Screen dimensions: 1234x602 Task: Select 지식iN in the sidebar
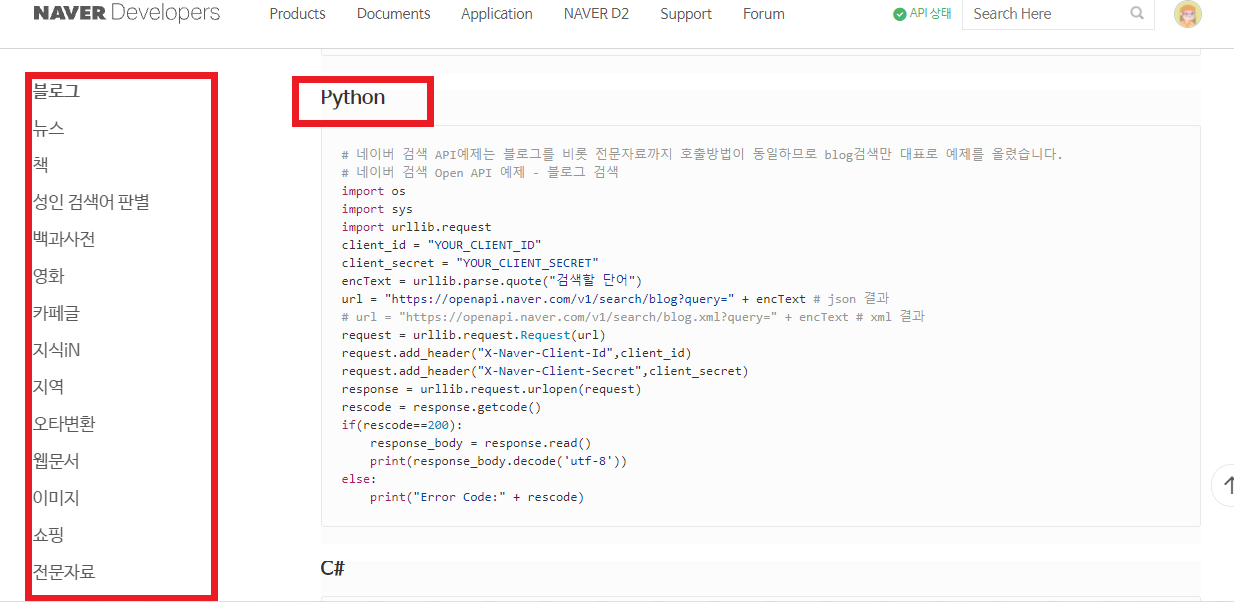(56, 350)
